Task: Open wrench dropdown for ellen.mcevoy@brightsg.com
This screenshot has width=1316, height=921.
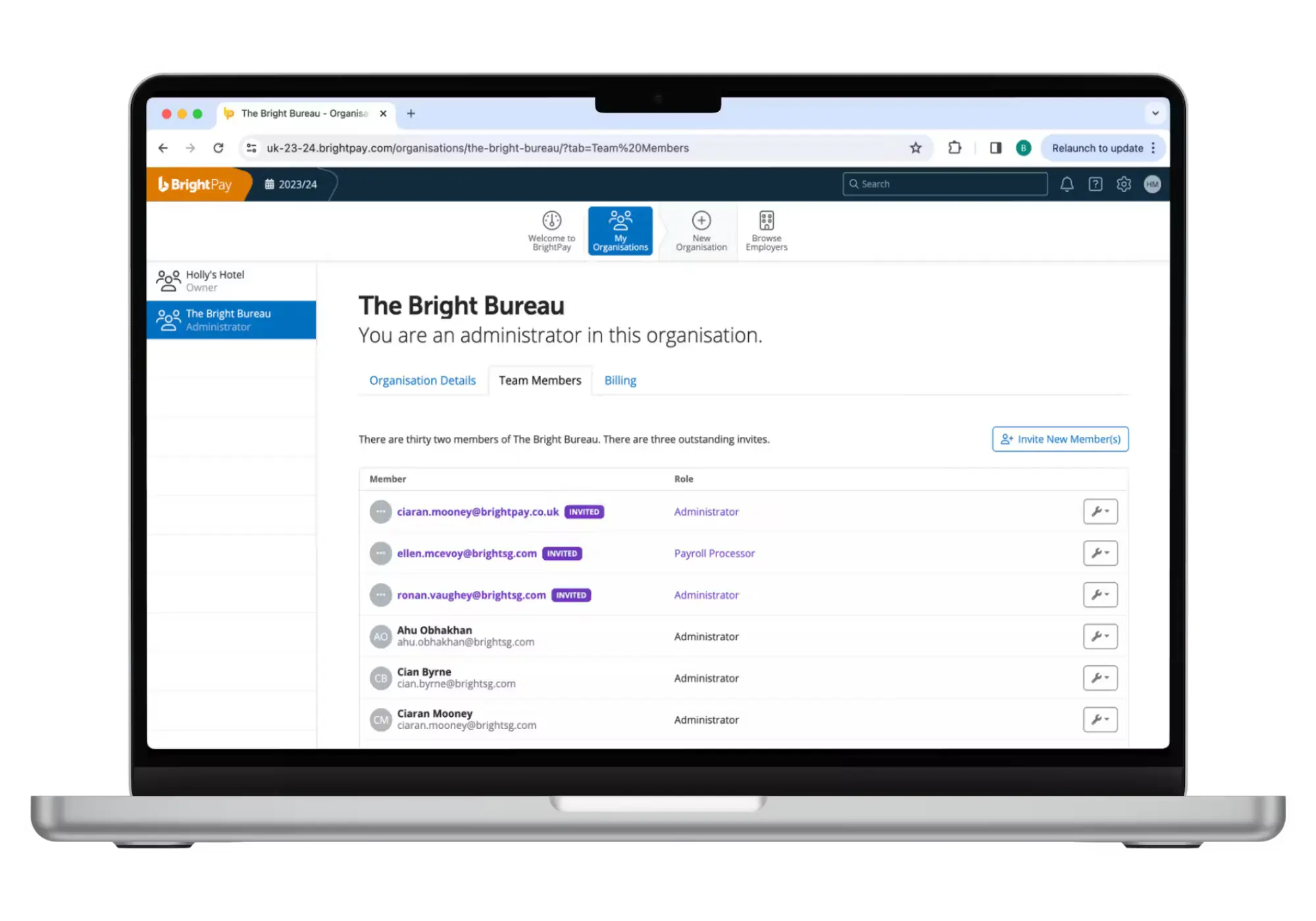Action: pos(1100,553)
